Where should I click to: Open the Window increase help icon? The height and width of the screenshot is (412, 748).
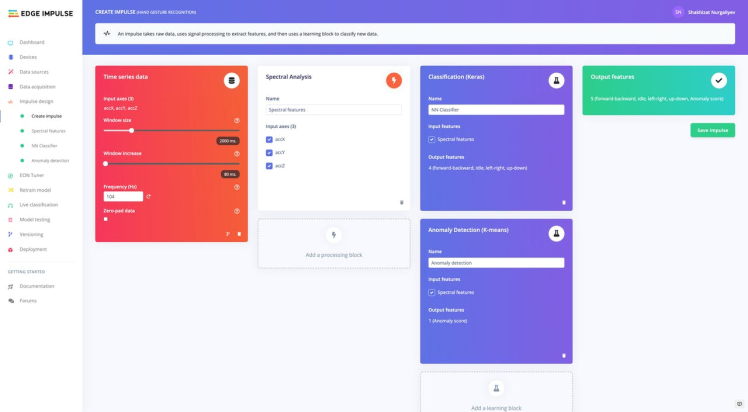pyautogui.click(x=237, y=154)
